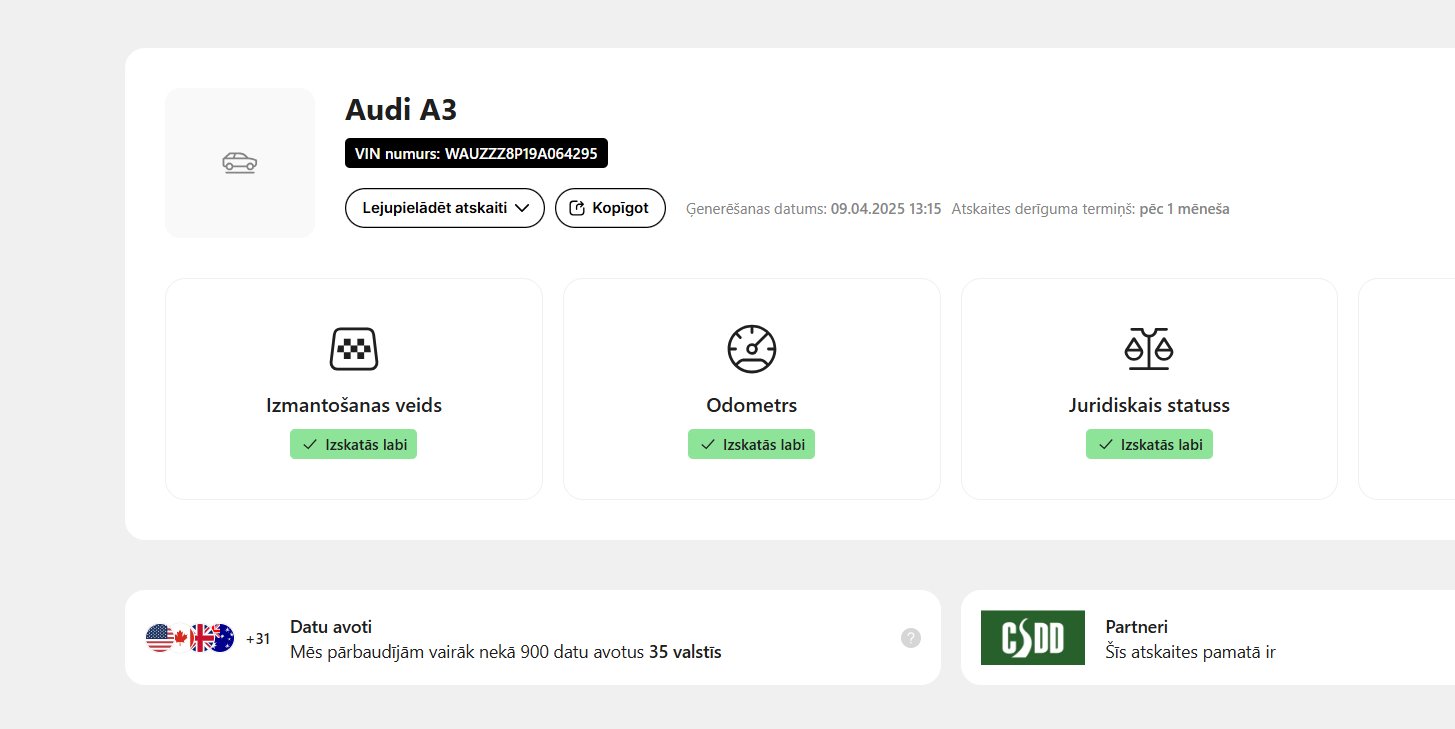Click the taxi checker Izmantošanas veids icon
The width and height of the screenshot is (1455, 729).
coord(354,349)
